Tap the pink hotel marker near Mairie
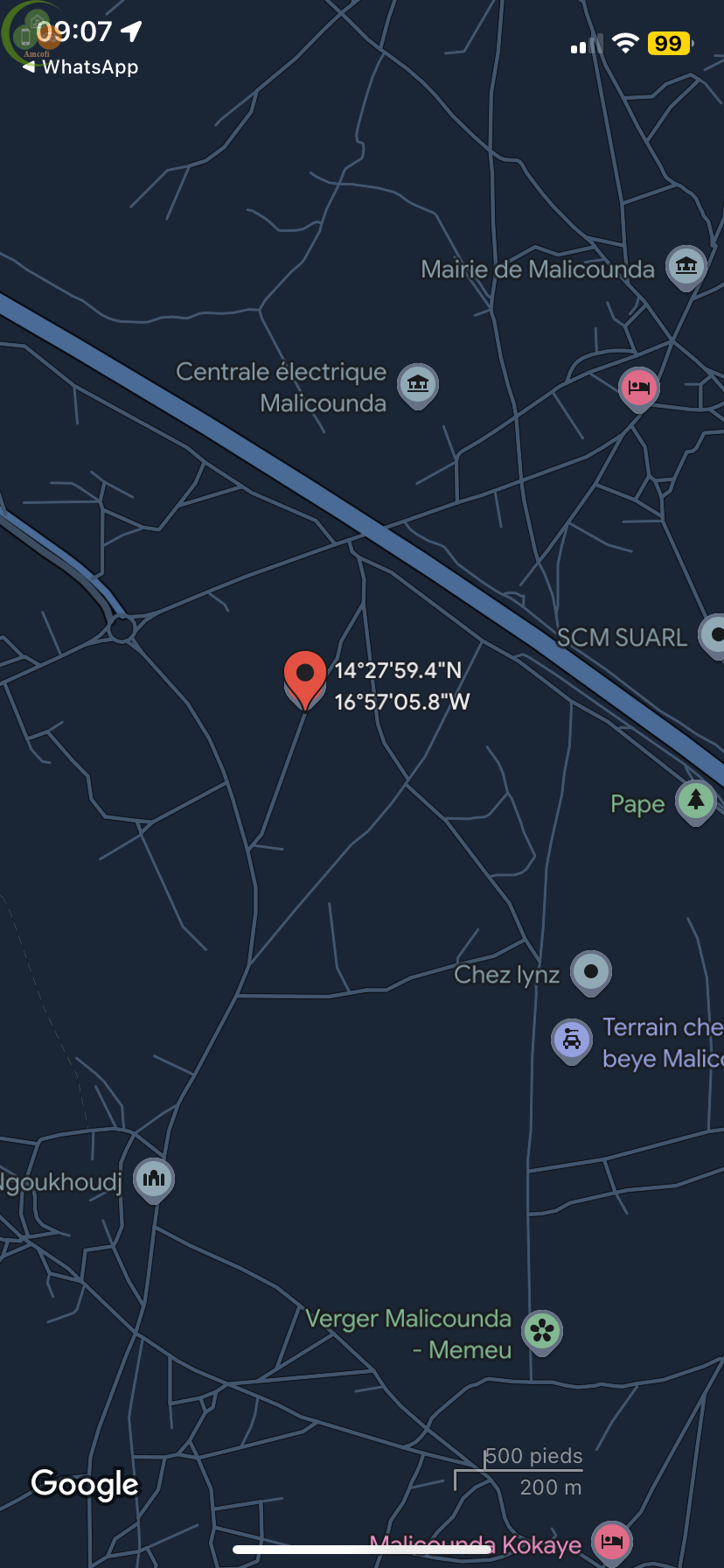 (639, 388)
